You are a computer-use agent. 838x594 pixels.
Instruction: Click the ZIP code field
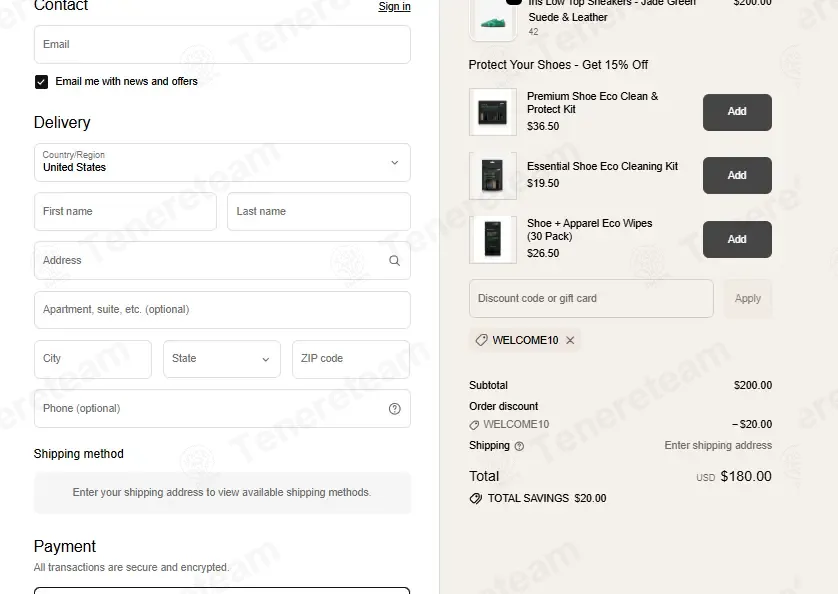tap(351, 359)
